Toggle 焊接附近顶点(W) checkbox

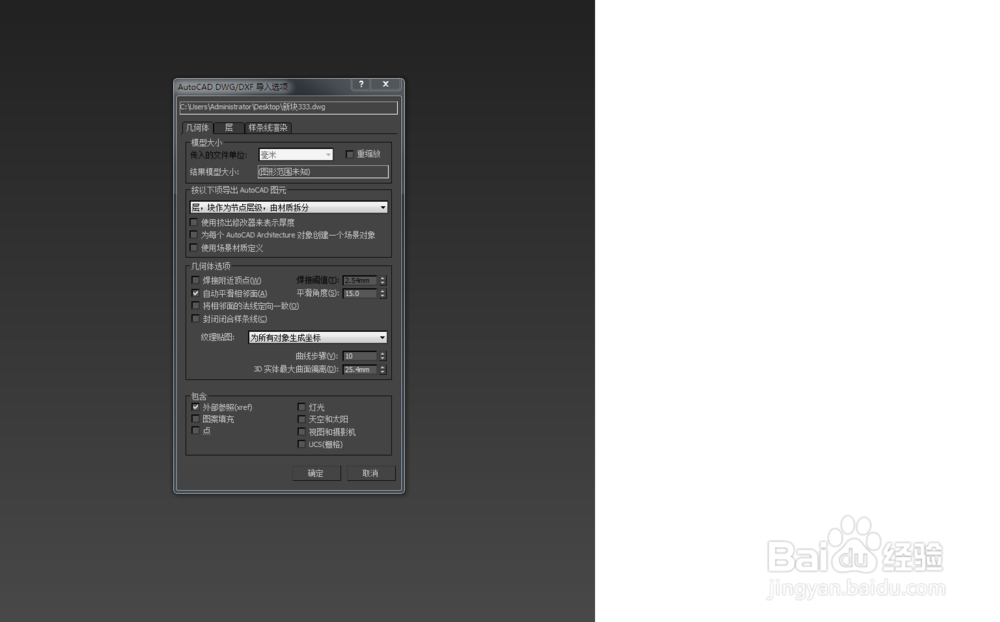pos(195,280)
